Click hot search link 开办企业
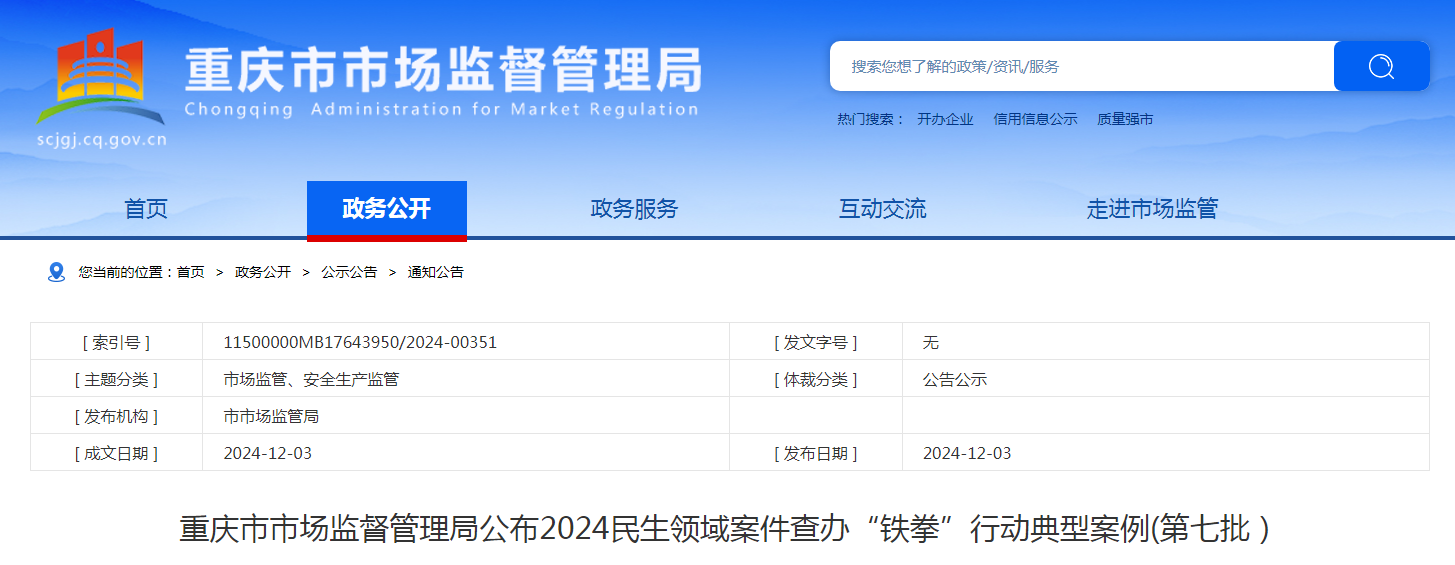 click(945, 119)
